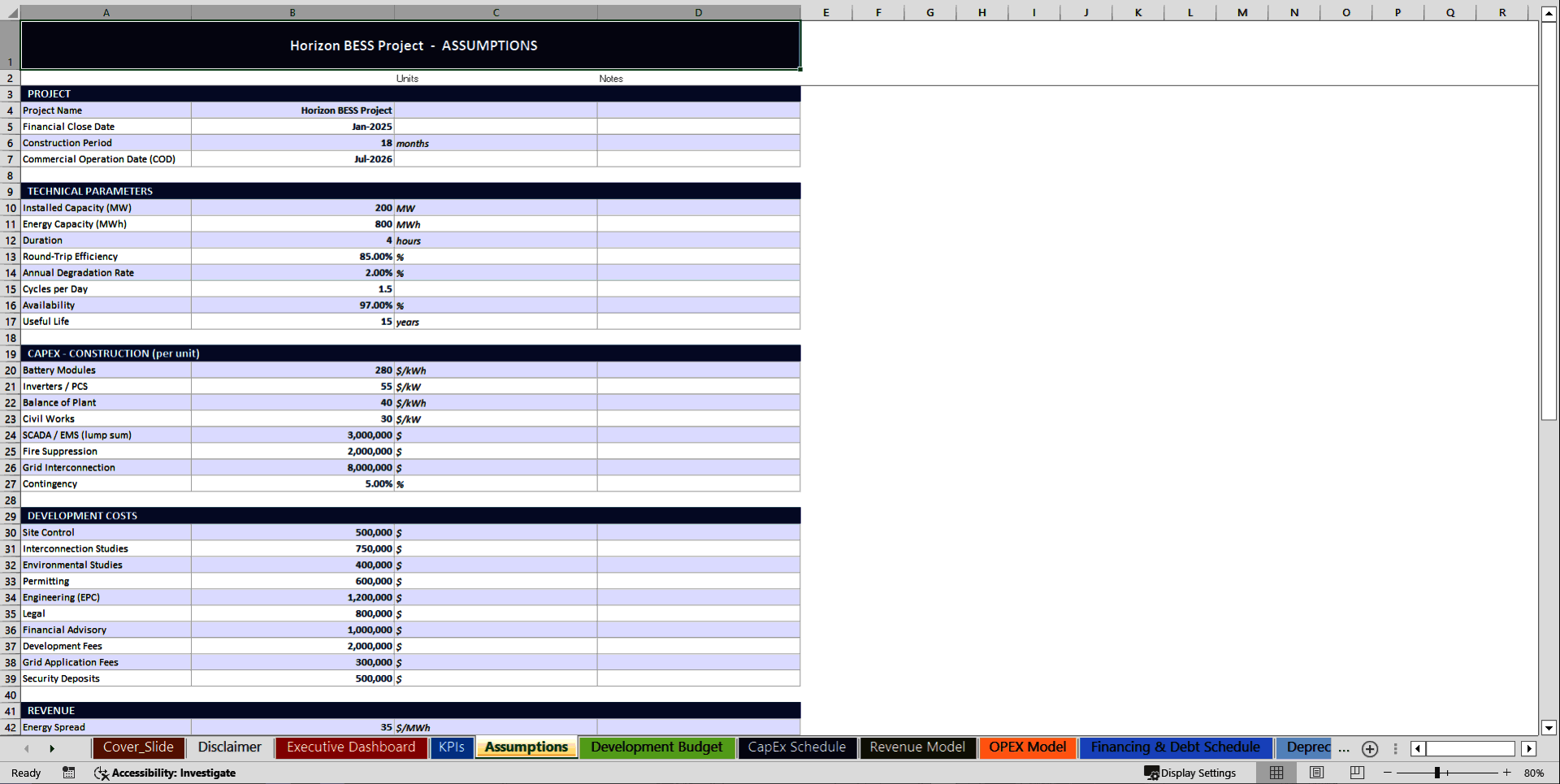Switch to Page Layout view in status bar

click(1316, 773)
